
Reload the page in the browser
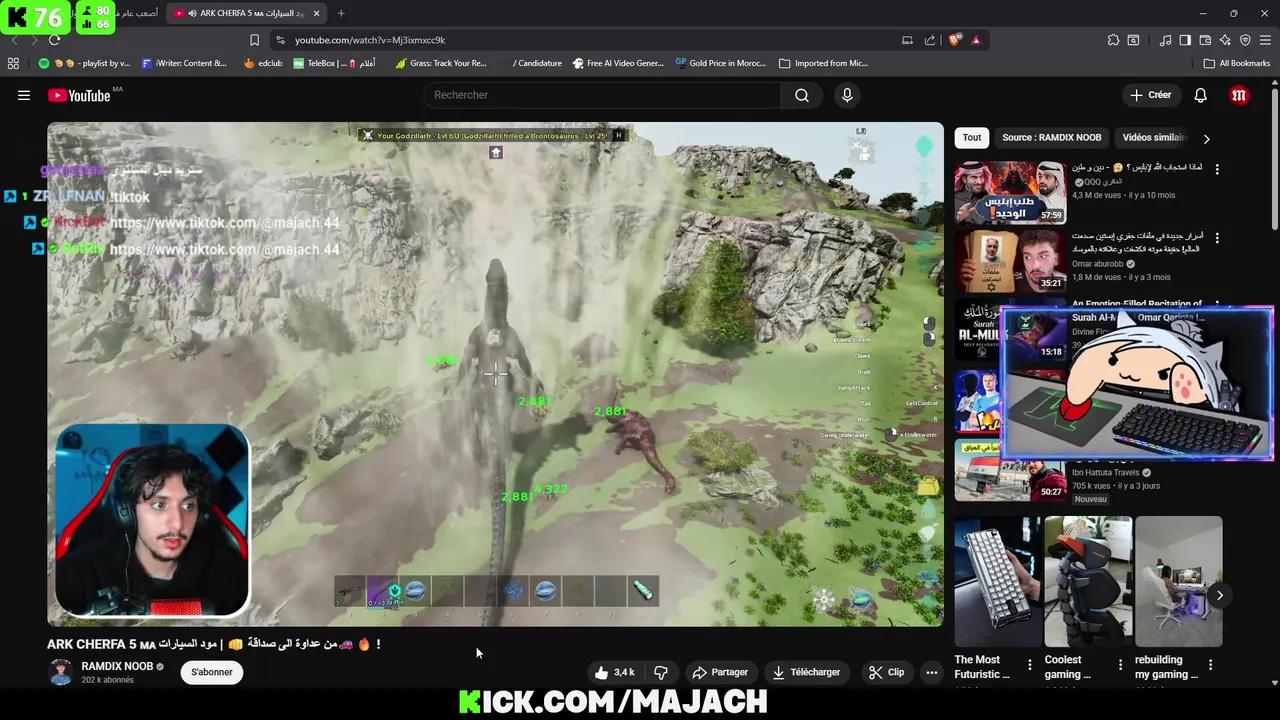tap(54, 40)
